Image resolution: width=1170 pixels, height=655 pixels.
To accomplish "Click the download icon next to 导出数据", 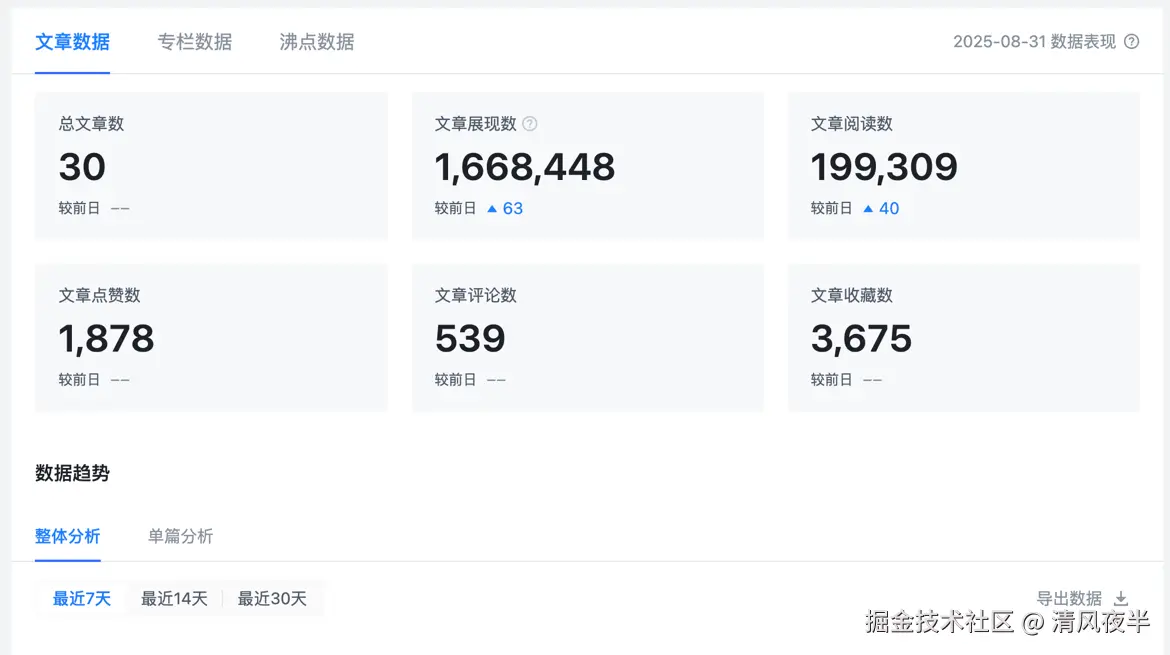I will click(x=1120, y=597).
